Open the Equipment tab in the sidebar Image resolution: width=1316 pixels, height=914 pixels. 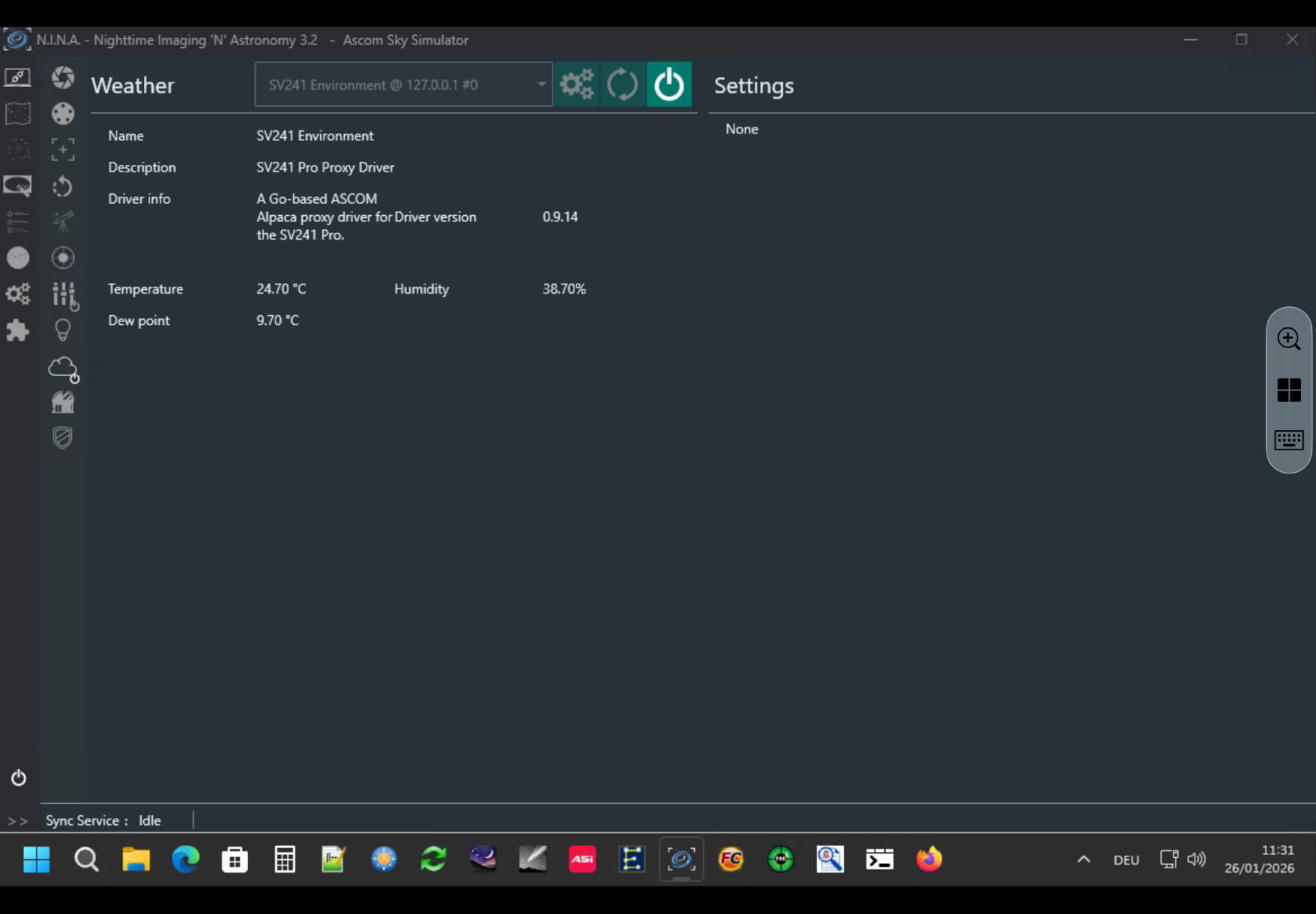(18, 77)
